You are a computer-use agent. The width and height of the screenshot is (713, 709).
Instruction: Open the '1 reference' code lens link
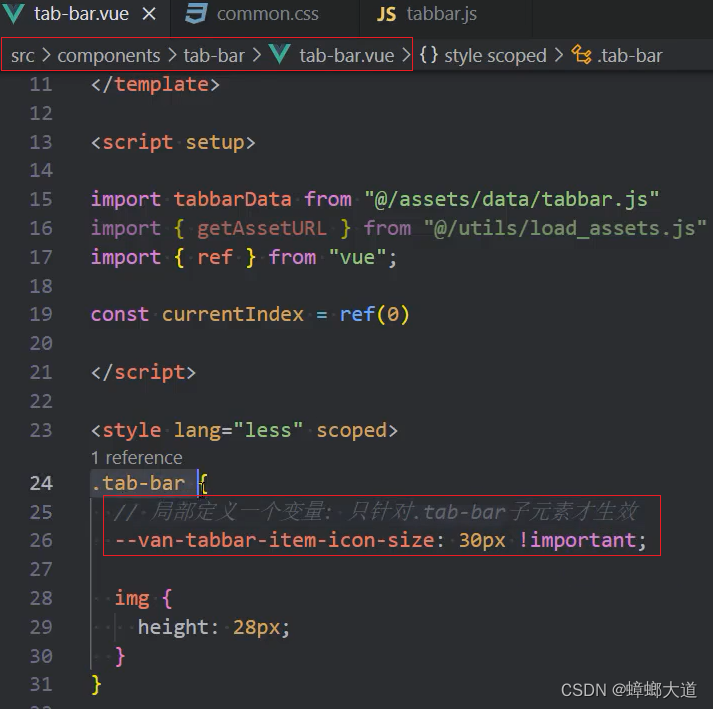[136, 458]
